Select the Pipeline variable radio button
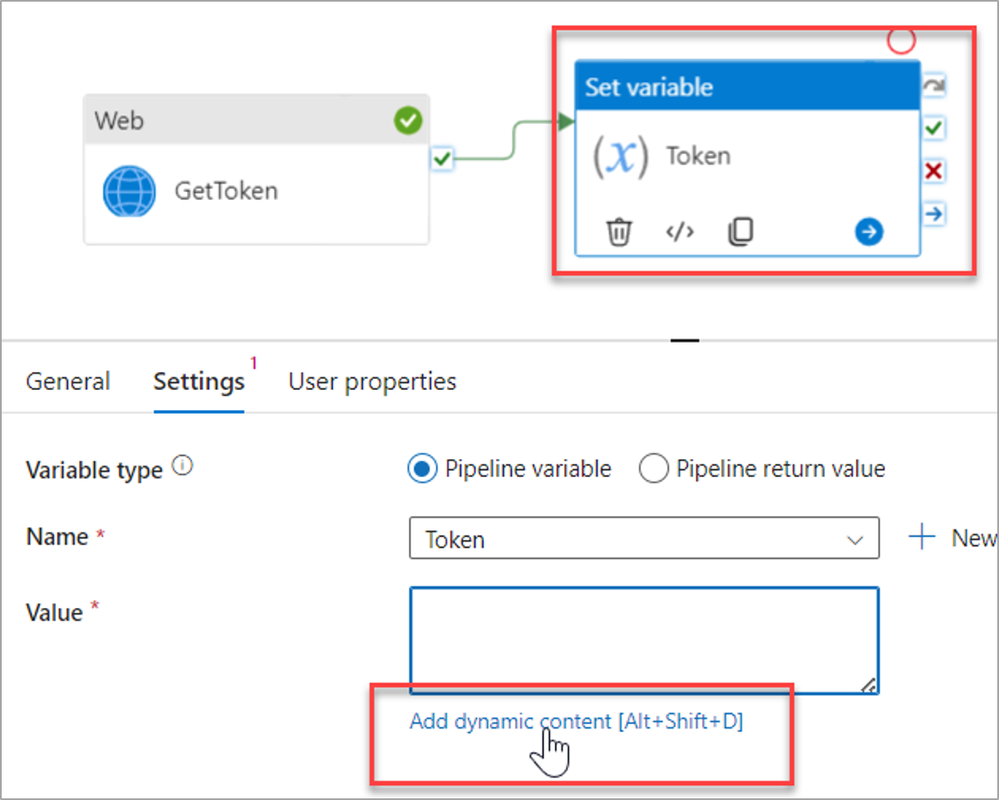Screen dimensions: 999x800 point(423,468)
